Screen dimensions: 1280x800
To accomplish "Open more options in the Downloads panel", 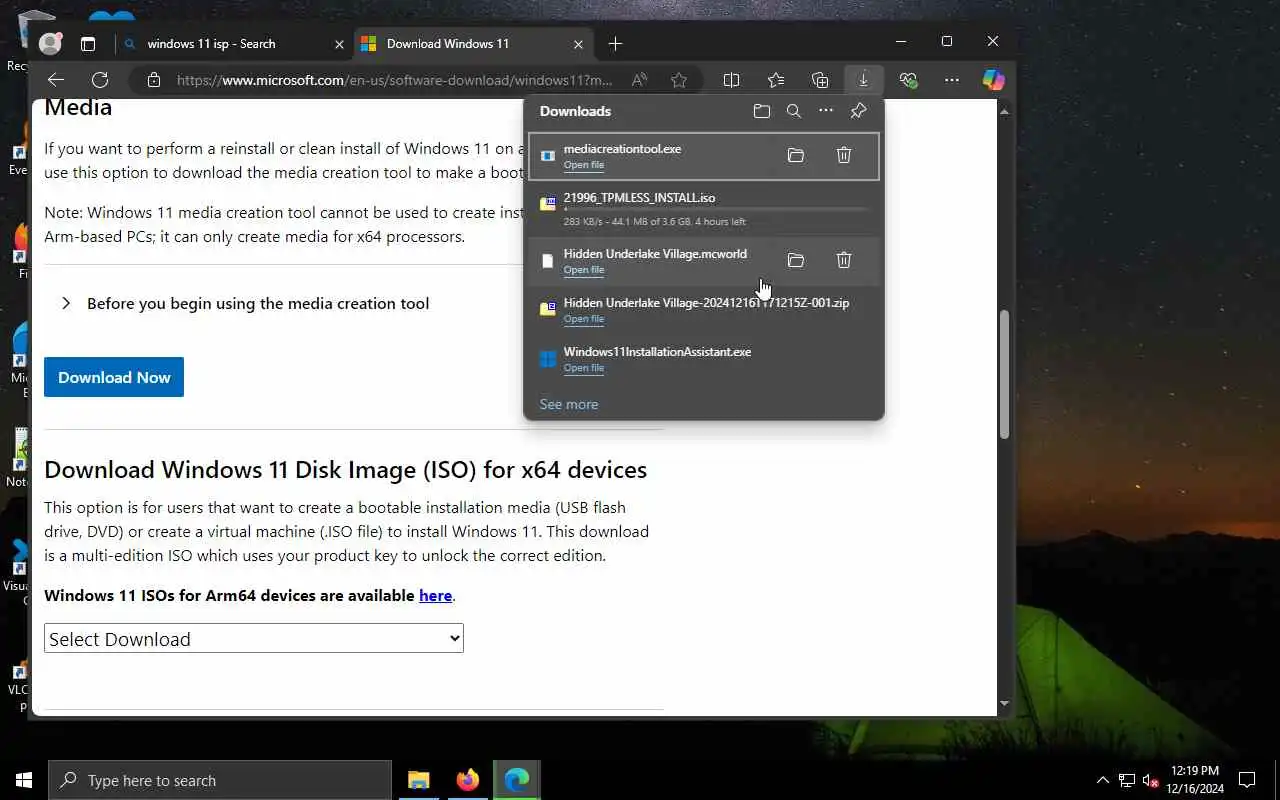I will (x=826, y=111).
